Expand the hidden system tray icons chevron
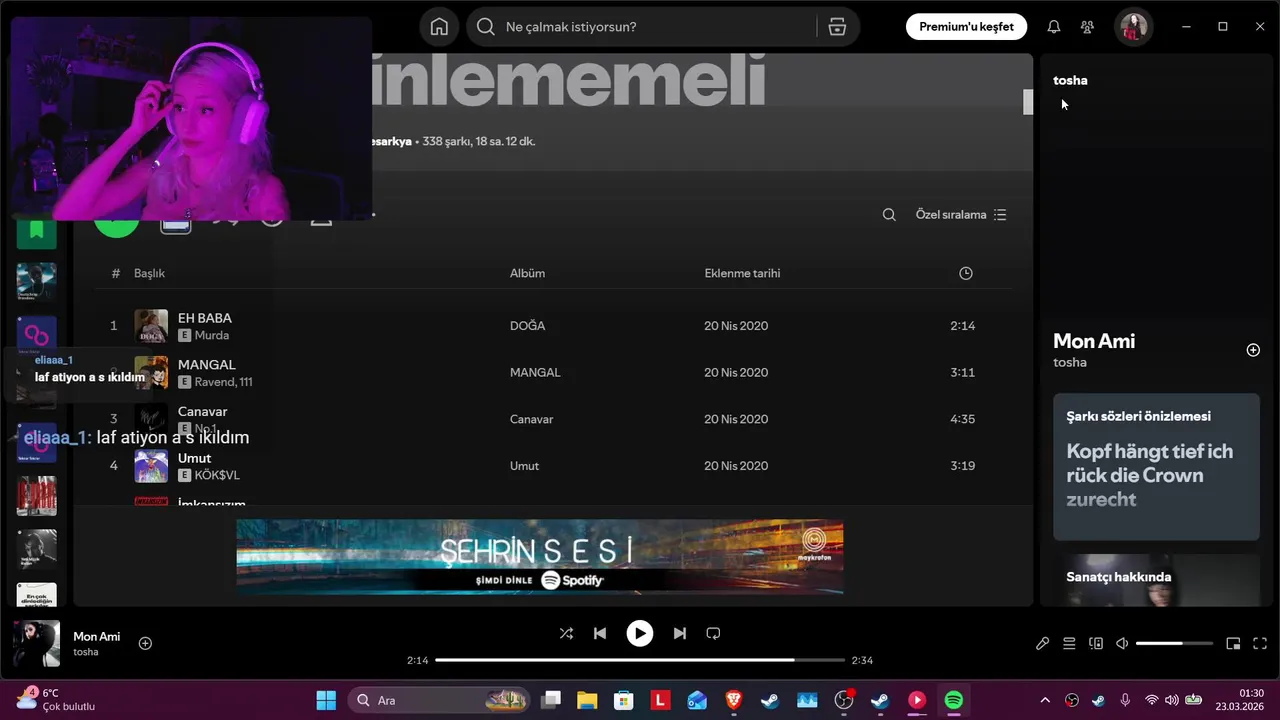The width and height of the screenshot is (1280, 720). 1045,700
